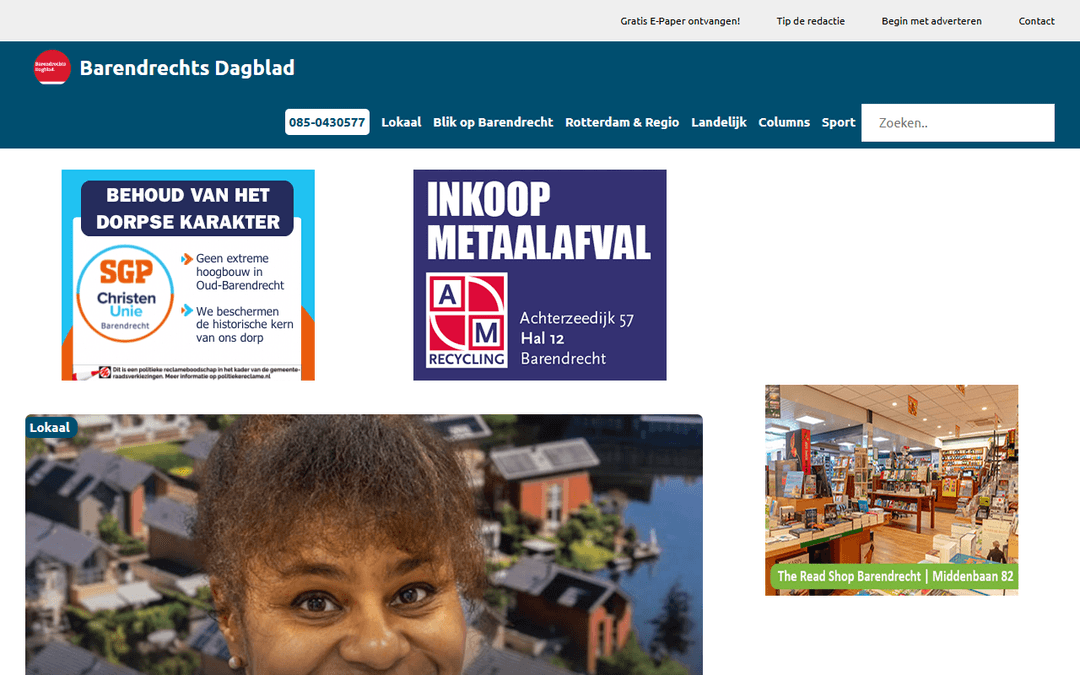Open the featured article photo of woman
Image resolution: width=1080 pixels, height=675 pixels.
point(364,545)
